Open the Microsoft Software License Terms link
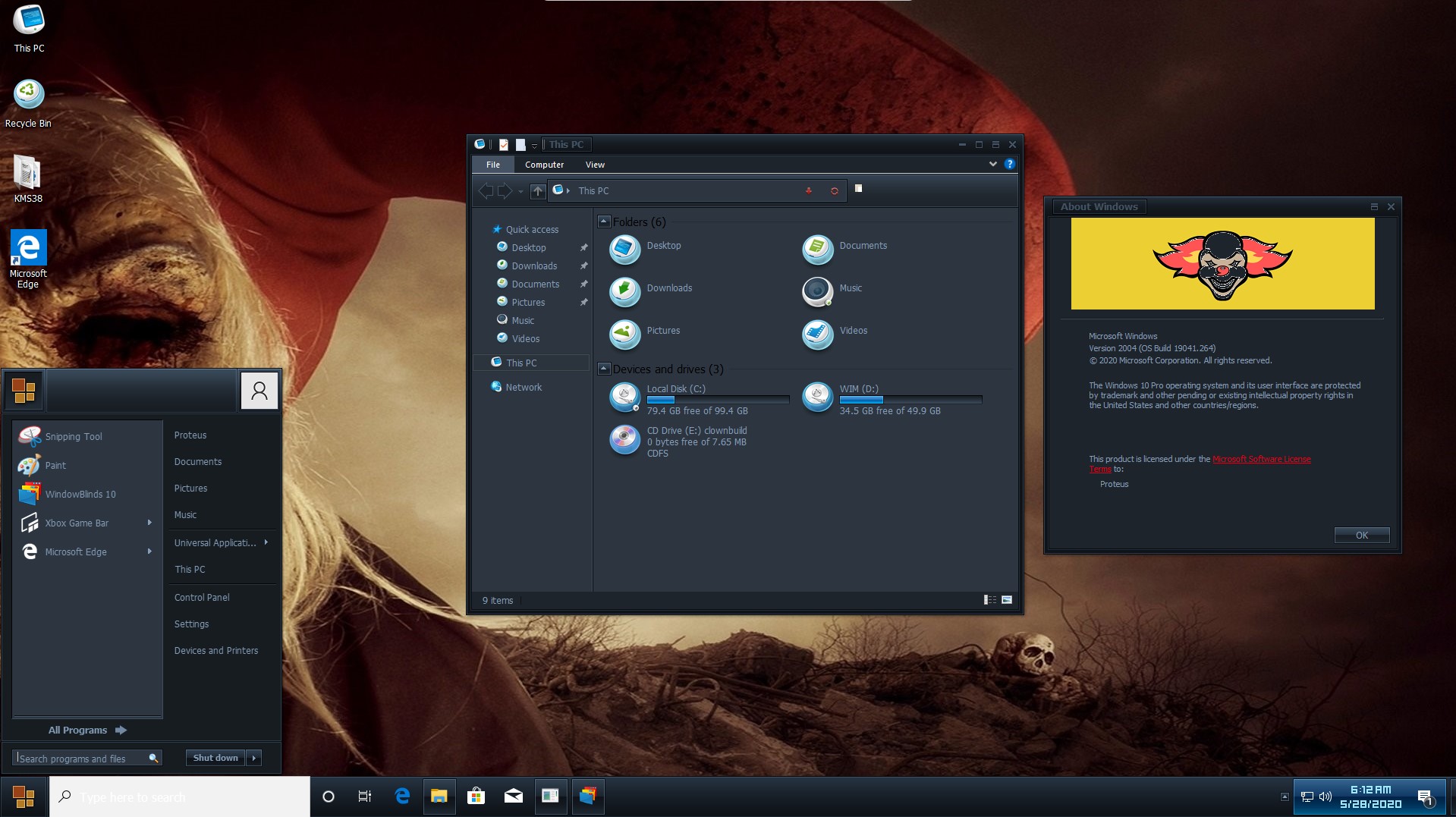Screen dimensions: 1456x817 1261,459
